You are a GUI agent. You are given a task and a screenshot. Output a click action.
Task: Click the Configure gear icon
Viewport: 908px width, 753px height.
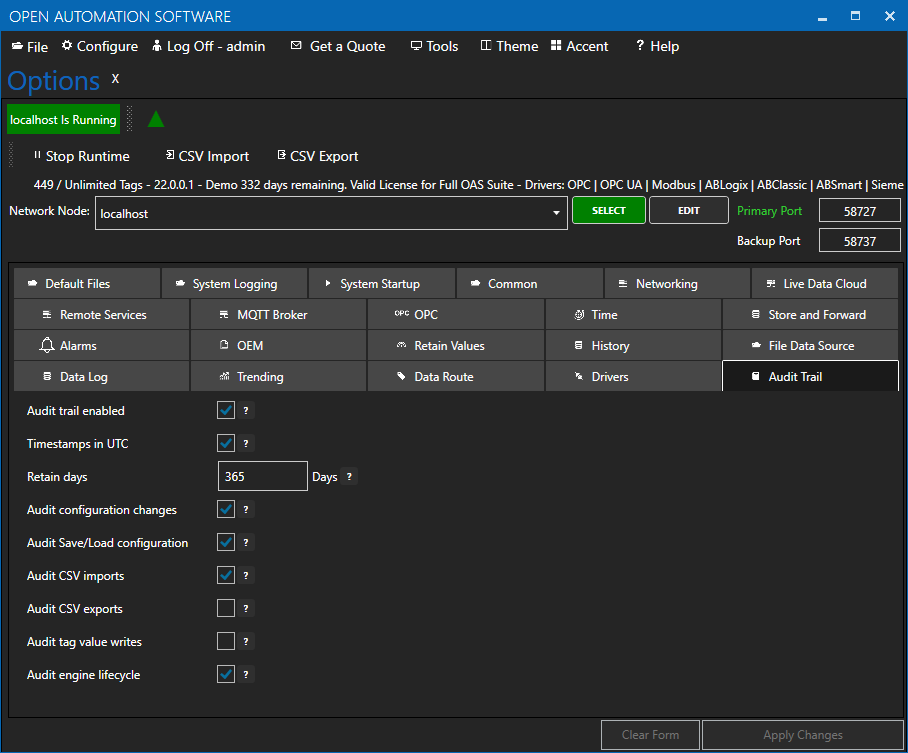tap(67, 45)
